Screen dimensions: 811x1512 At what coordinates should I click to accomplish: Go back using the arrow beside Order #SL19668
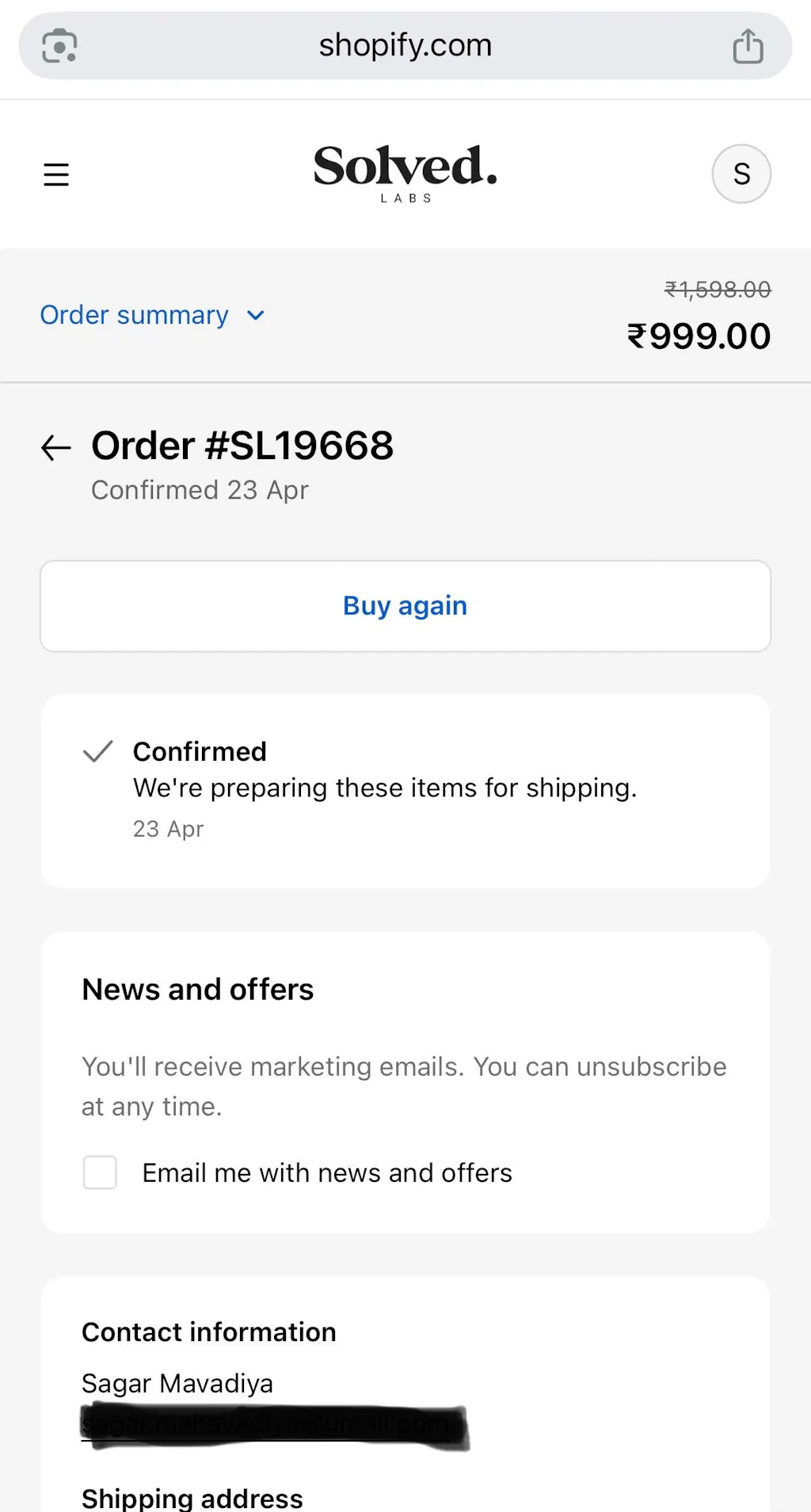point(56,448)
